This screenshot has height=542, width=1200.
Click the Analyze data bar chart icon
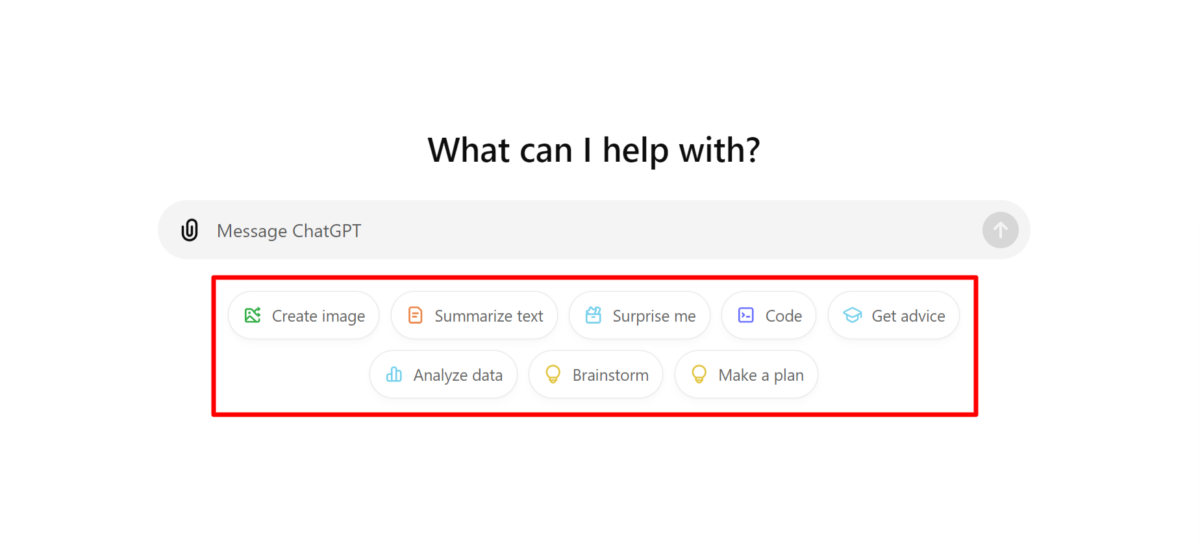point(394,376)
